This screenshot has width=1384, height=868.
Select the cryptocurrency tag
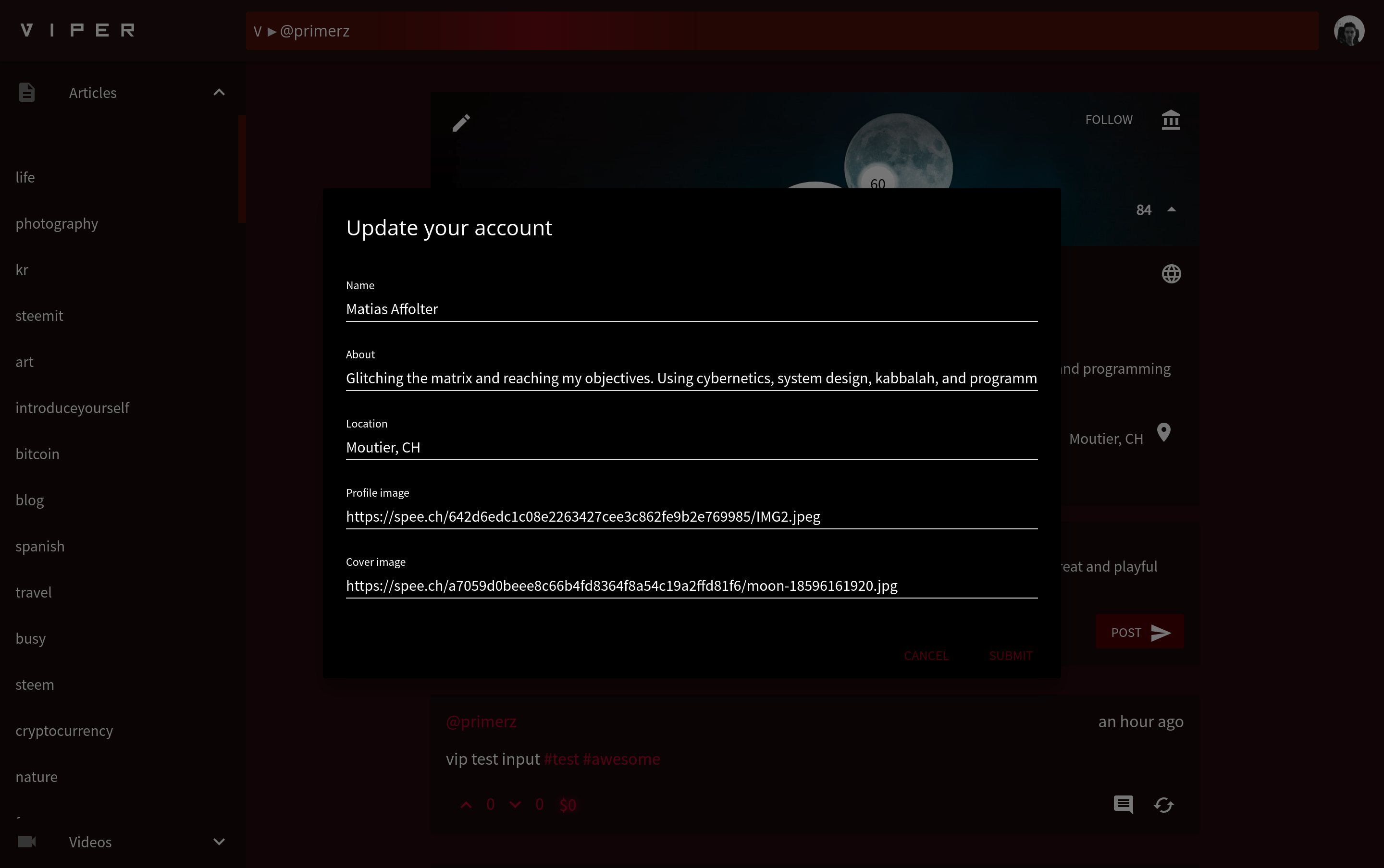[x=64, y=730]
